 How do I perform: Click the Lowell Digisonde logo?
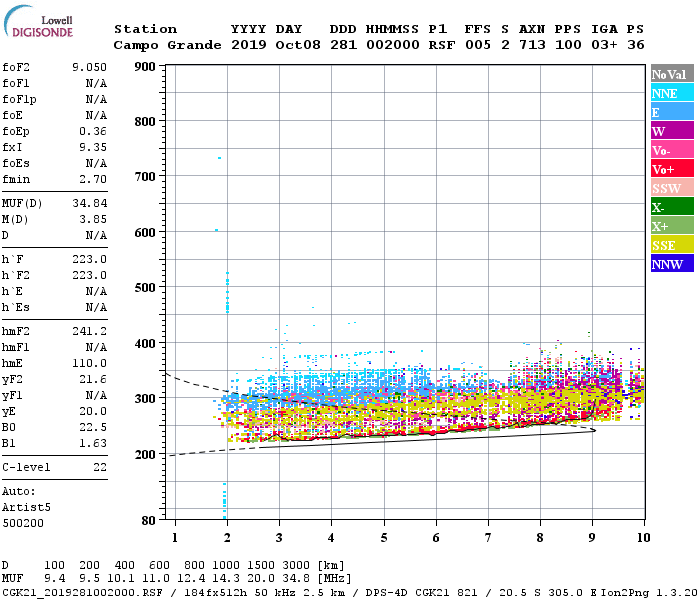(x=38, y=21)
